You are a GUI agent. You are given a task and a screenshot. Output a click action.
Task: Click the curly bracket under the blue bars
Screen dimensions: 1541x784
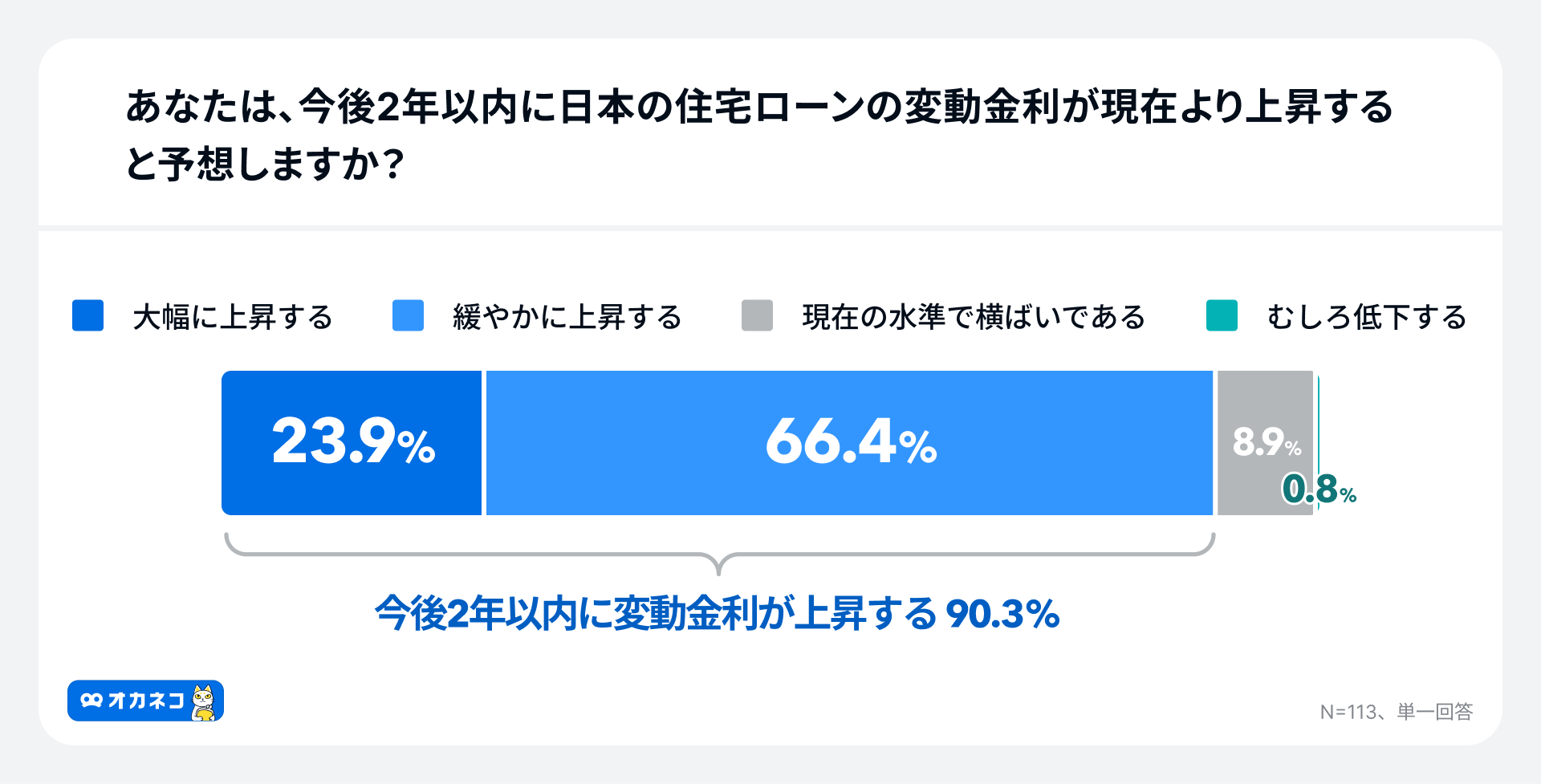click(719, 555)
